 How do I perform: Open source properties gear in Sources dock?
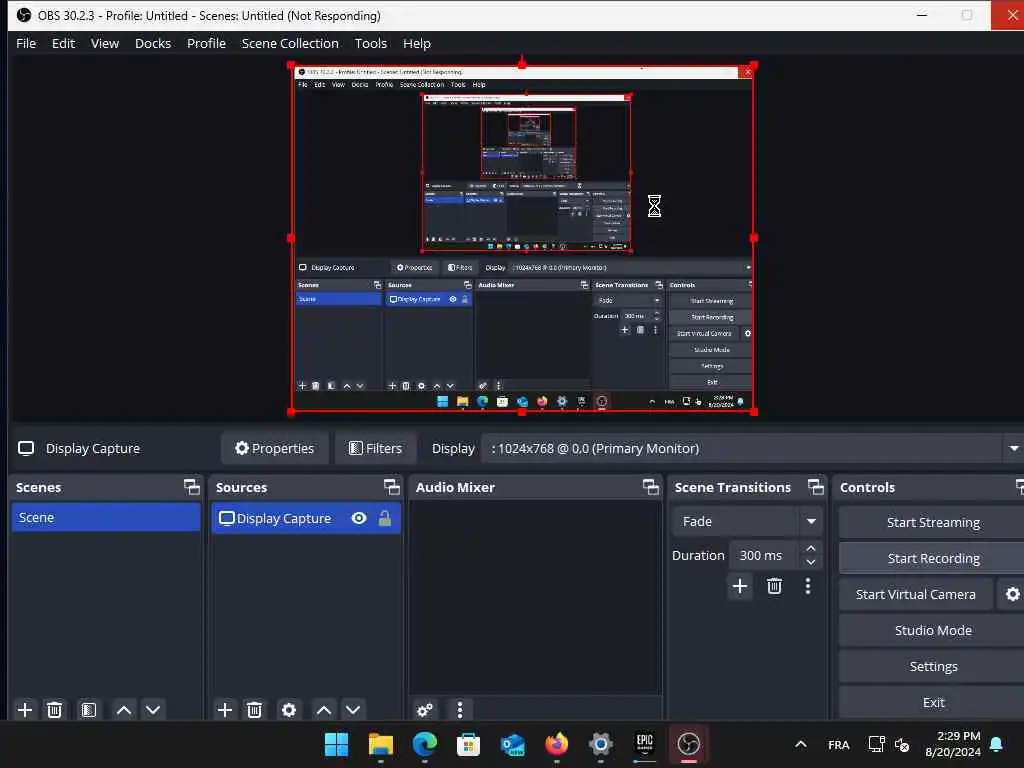[x=289, y=710]
